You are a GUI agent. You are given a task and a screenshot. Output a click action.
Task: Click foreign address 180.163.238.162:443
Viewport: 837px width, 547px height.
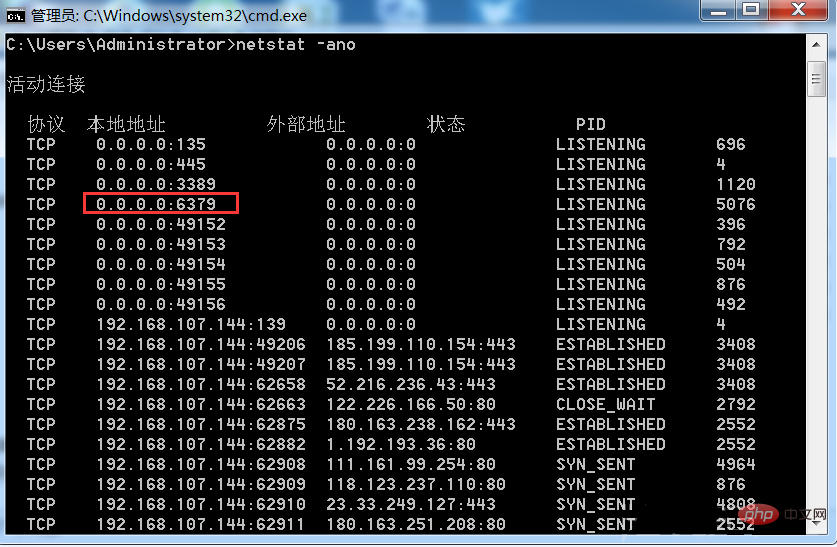[421, 424]
